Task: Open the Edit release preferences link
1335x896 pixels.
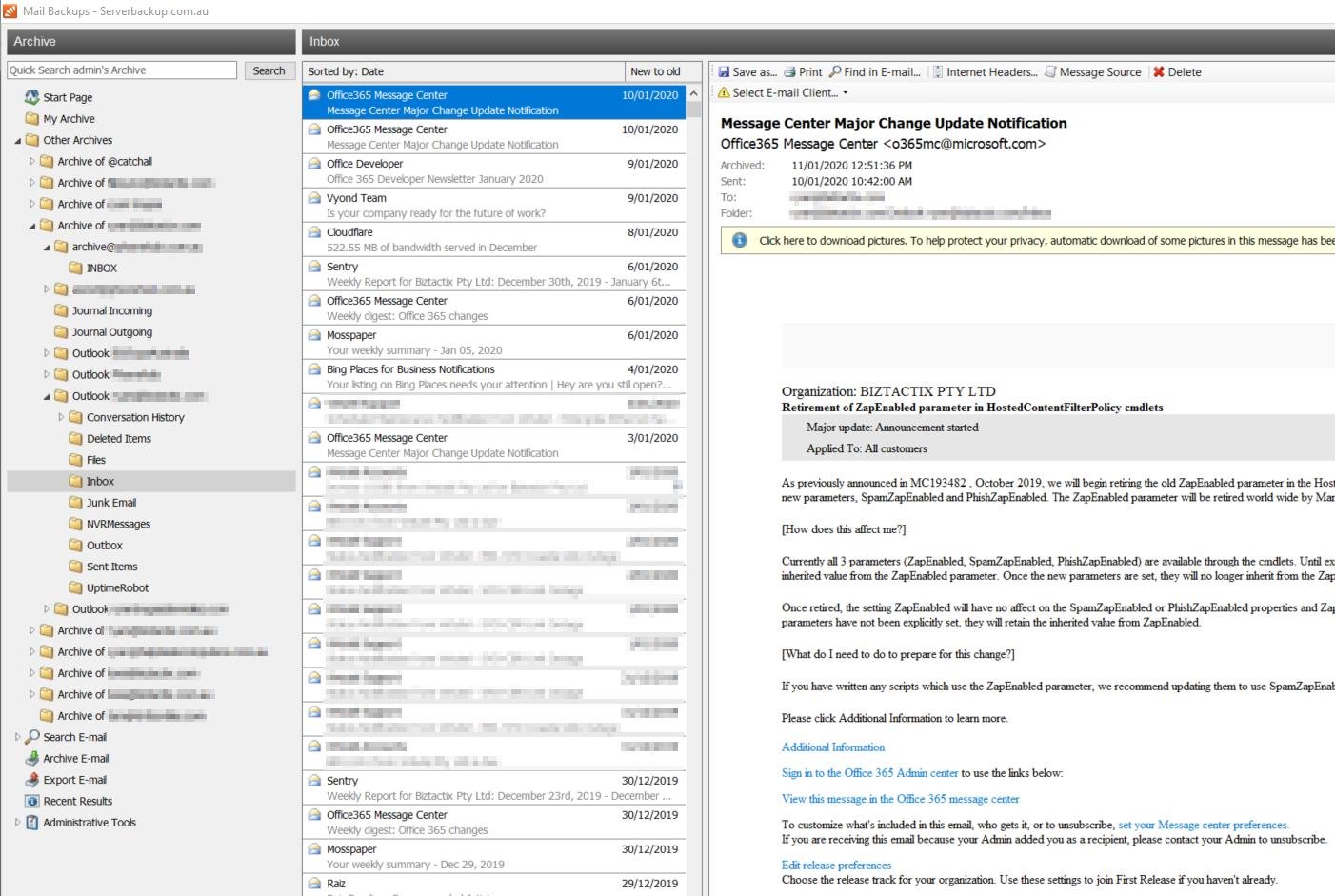Action: coord(837,866)
